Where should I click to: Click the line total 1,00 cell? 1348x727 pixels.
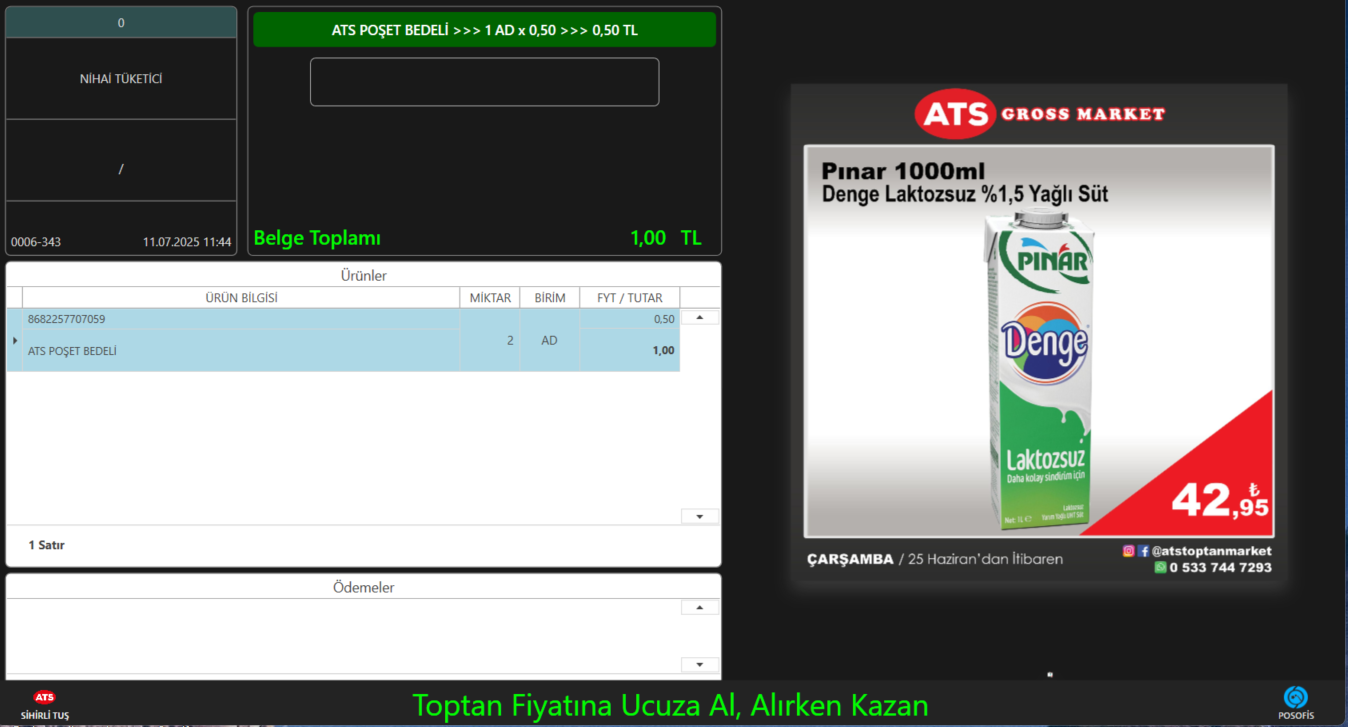(630, 350)
